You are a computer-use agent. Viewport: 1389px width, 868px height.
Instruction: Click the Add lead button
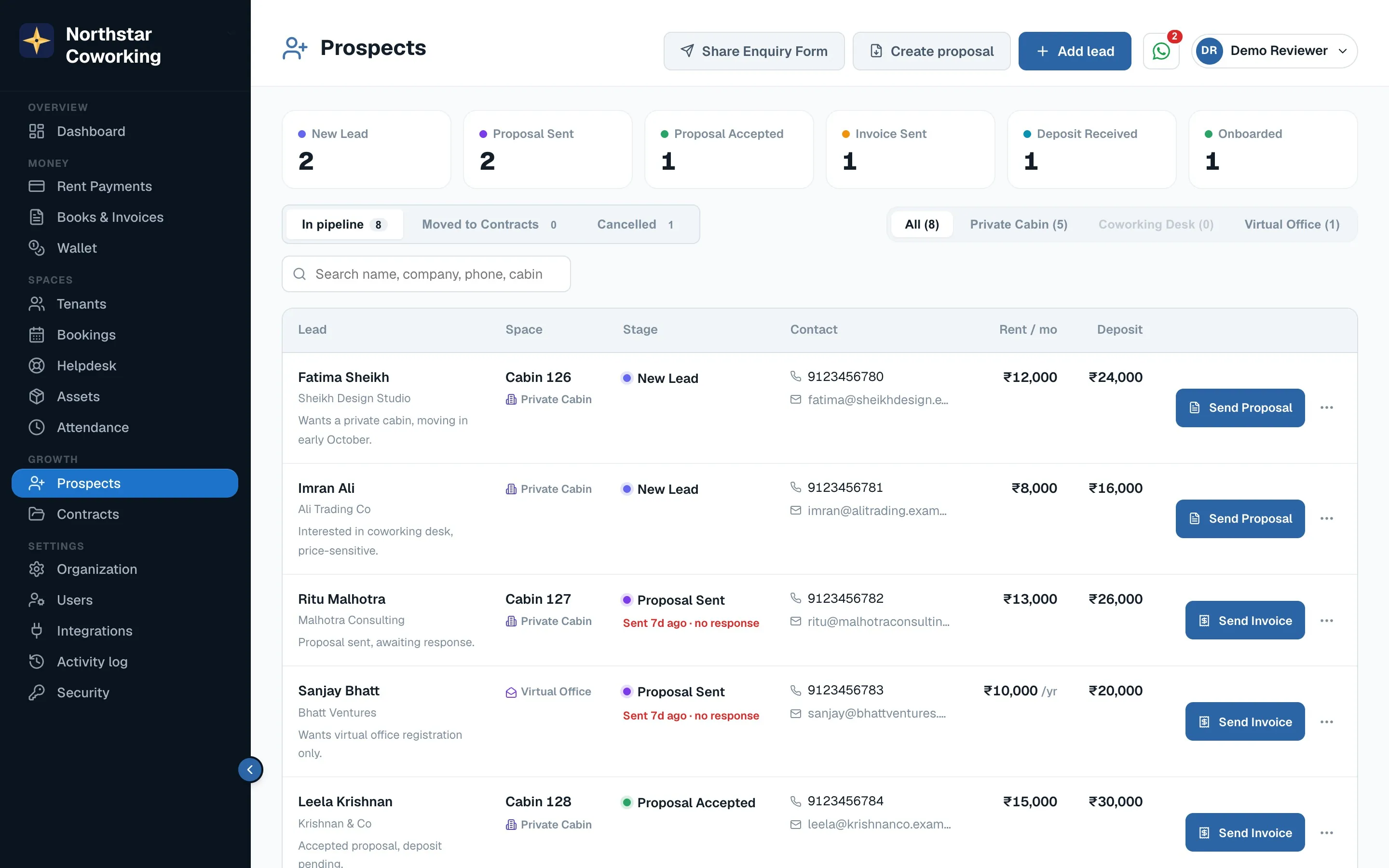click(x=1075, y=51)
